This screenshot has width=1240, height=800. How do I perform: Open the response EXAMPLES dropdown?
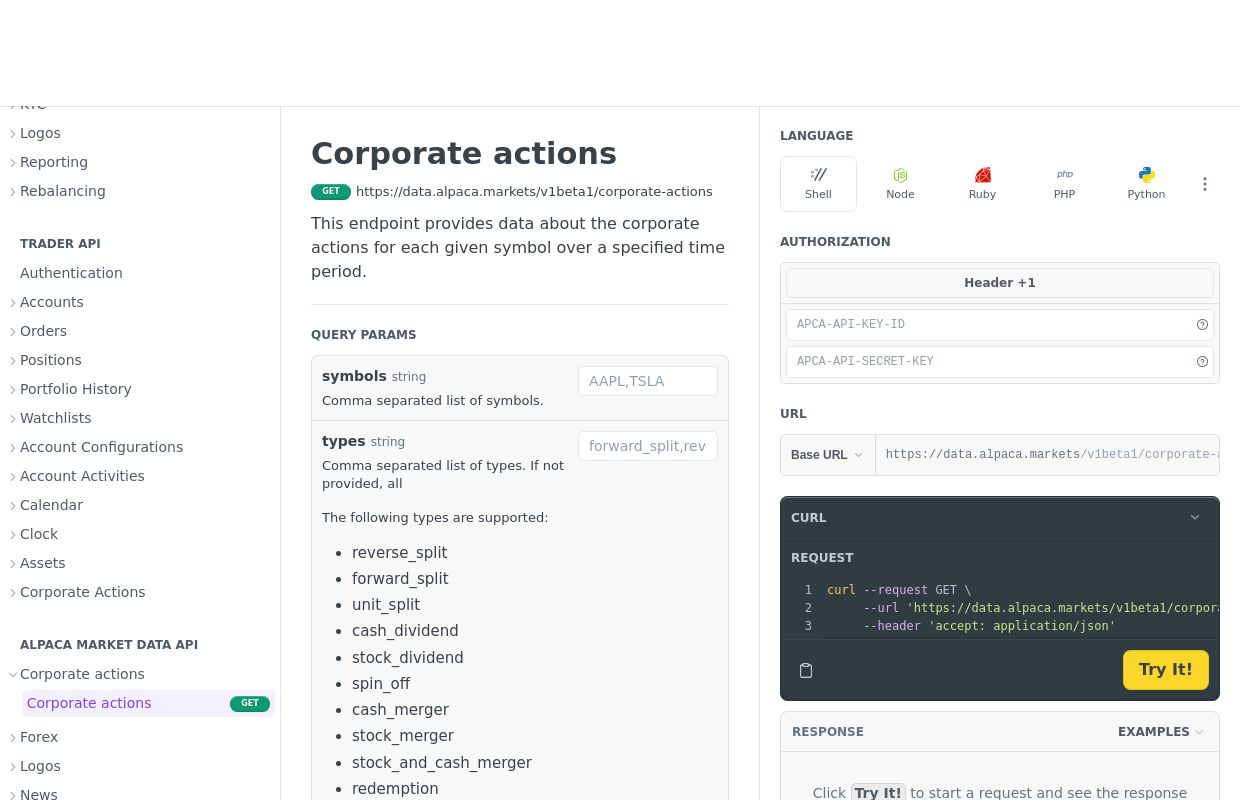pos(1160,732)
